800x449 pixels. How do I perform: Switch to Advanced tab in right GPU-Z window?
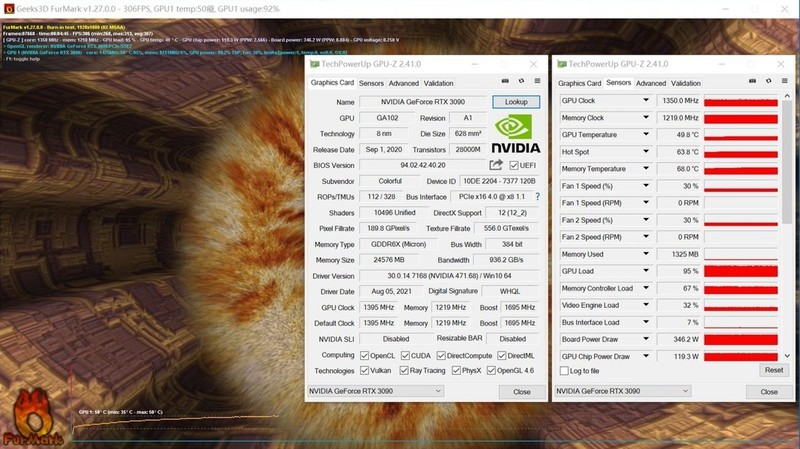point(651,83)
